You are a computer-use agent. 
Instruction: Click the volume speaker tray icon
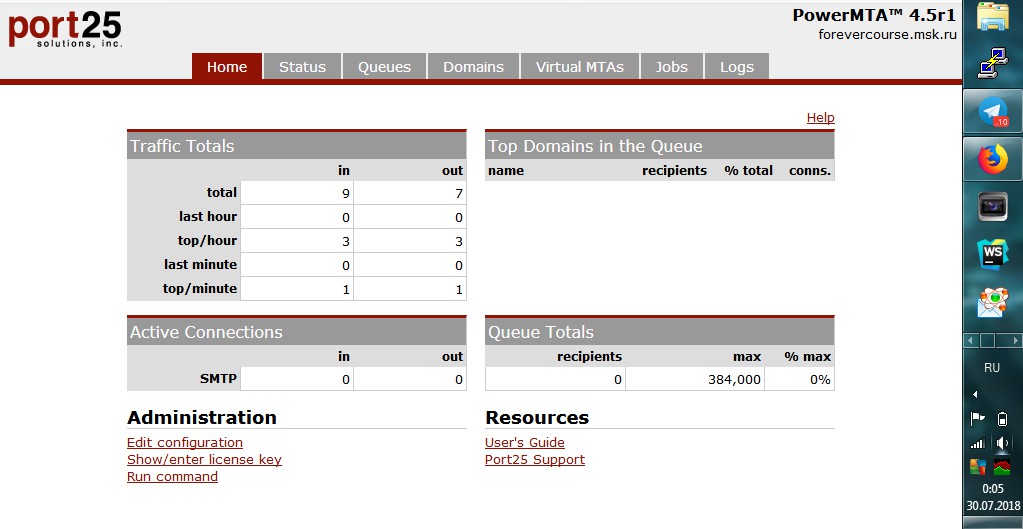[1003, 444]
